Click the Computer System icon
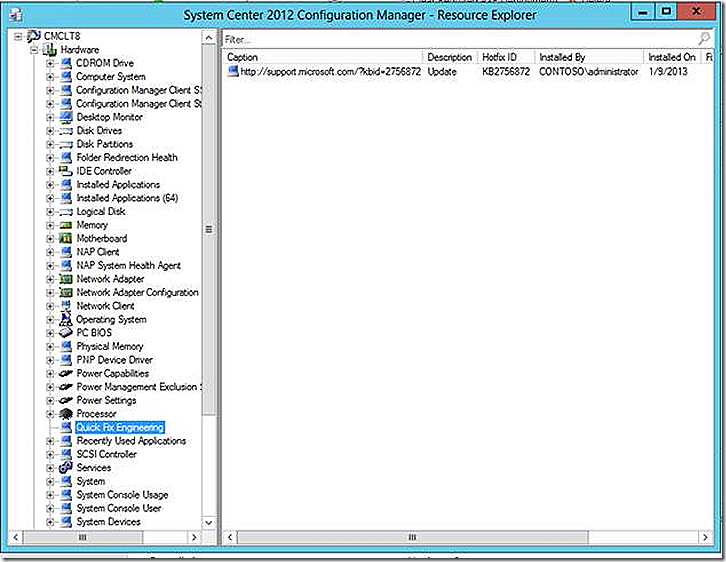The width and height of the screenshot is (726, 562). 66,77
